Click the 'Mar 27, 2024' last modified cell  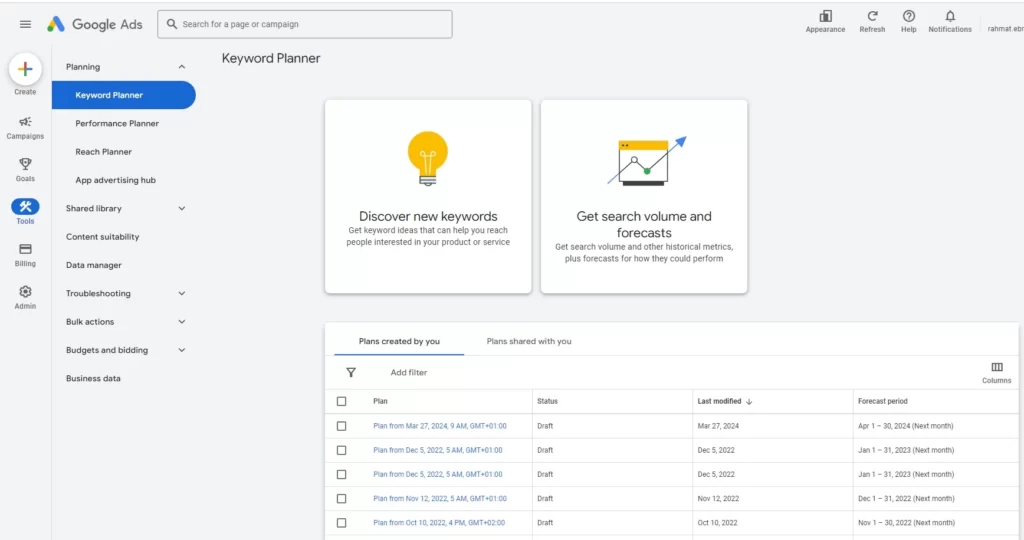click(718, 426)
